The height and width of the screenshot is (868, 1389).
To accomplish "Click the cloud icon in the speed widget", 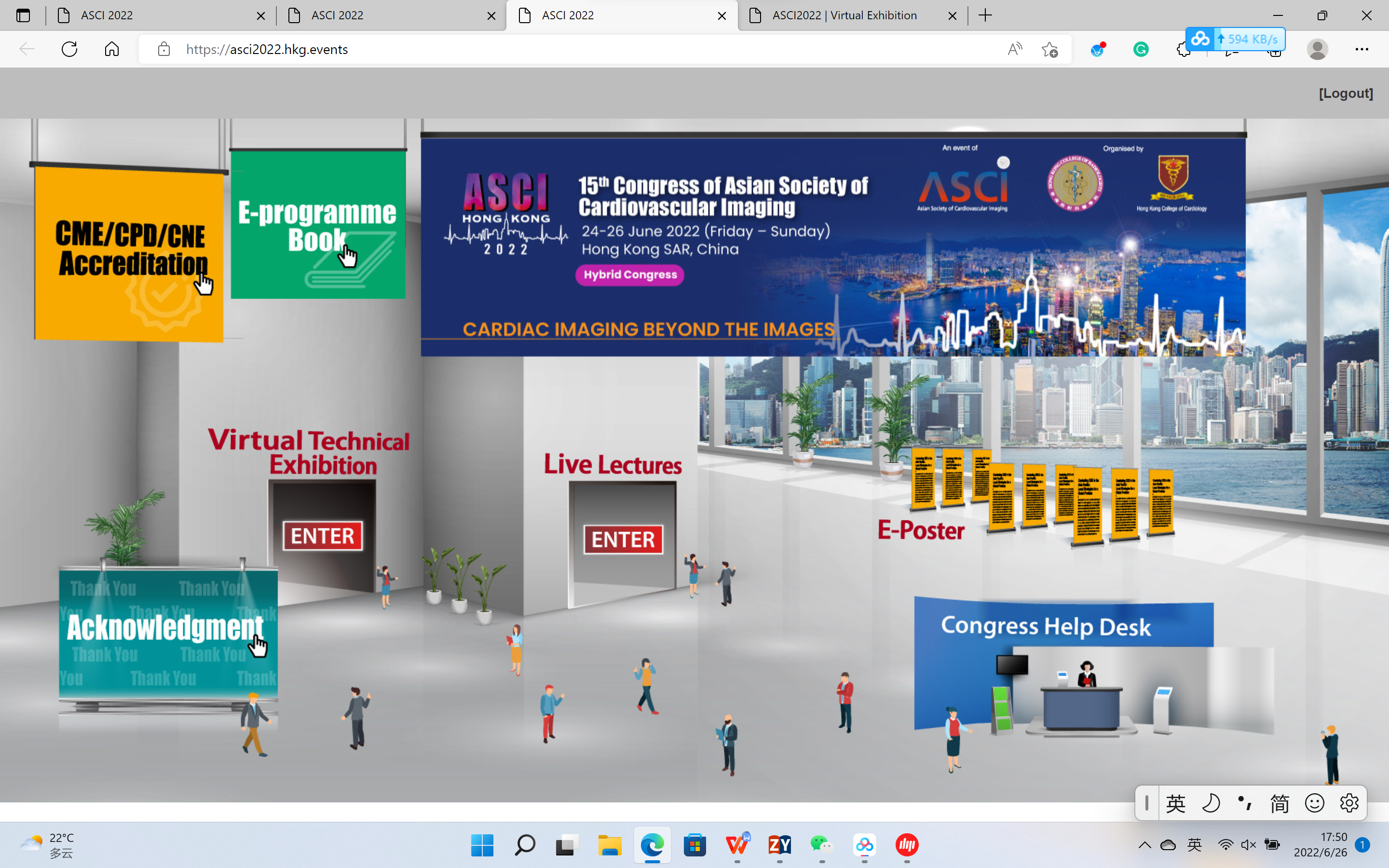I will 1200,39.
